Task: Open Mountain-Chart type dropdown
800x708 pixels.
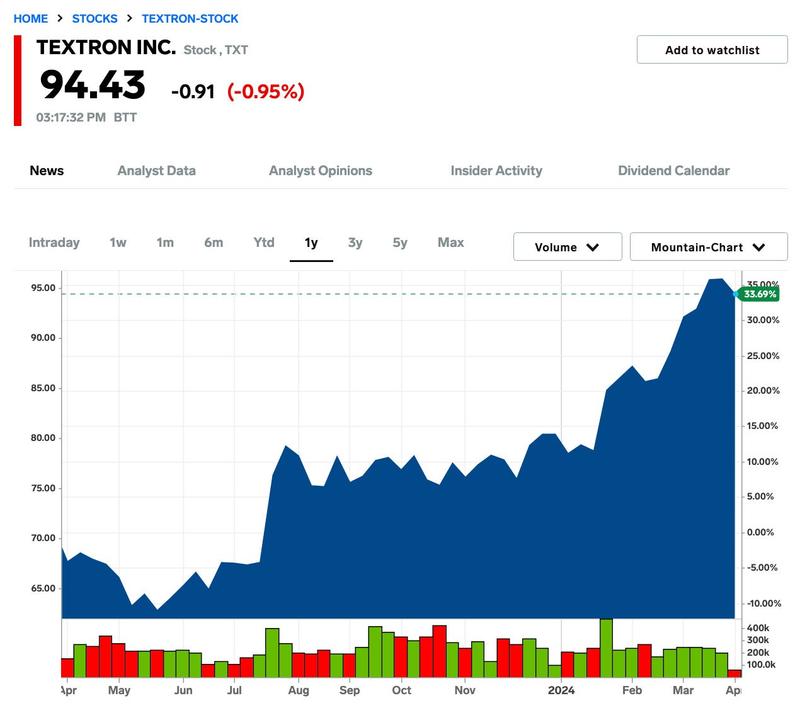Action: coord(709,247)
